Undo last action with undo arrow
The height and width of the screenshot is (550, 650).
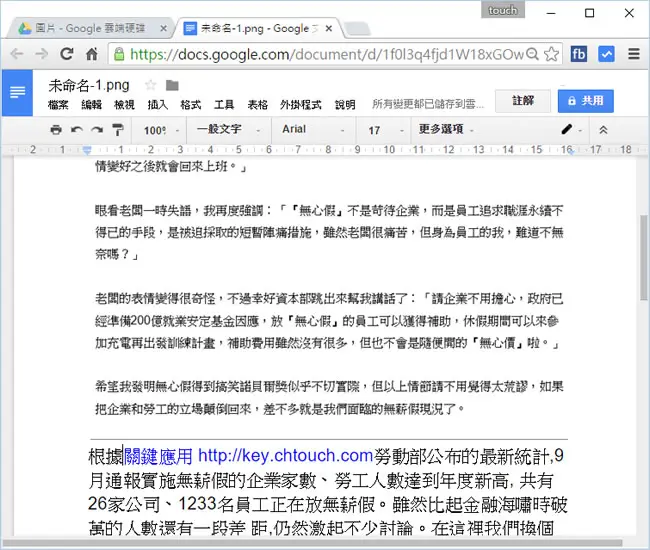coord(77,130)
